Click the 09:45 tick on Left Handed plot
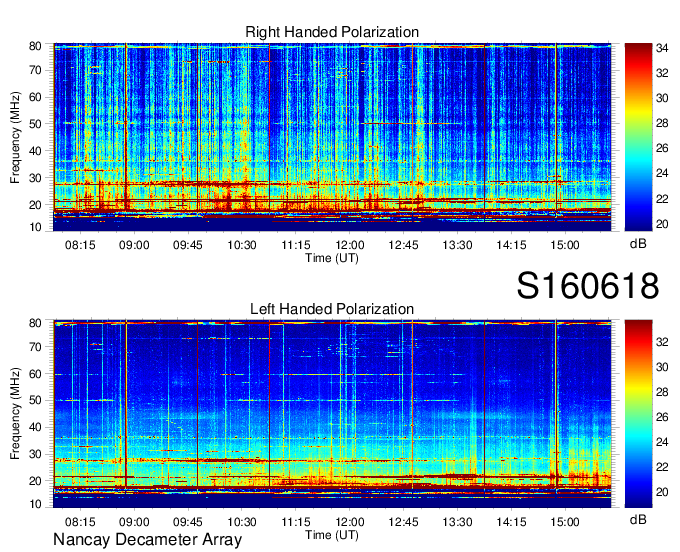This screenshot has width=680, height=552. pos(188,522)
